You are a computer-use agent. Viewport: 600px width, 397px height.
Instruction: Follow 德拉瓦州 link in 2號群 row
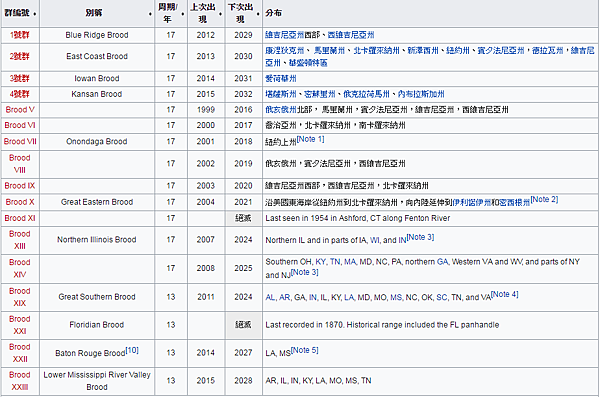click(x=548, y=51)
